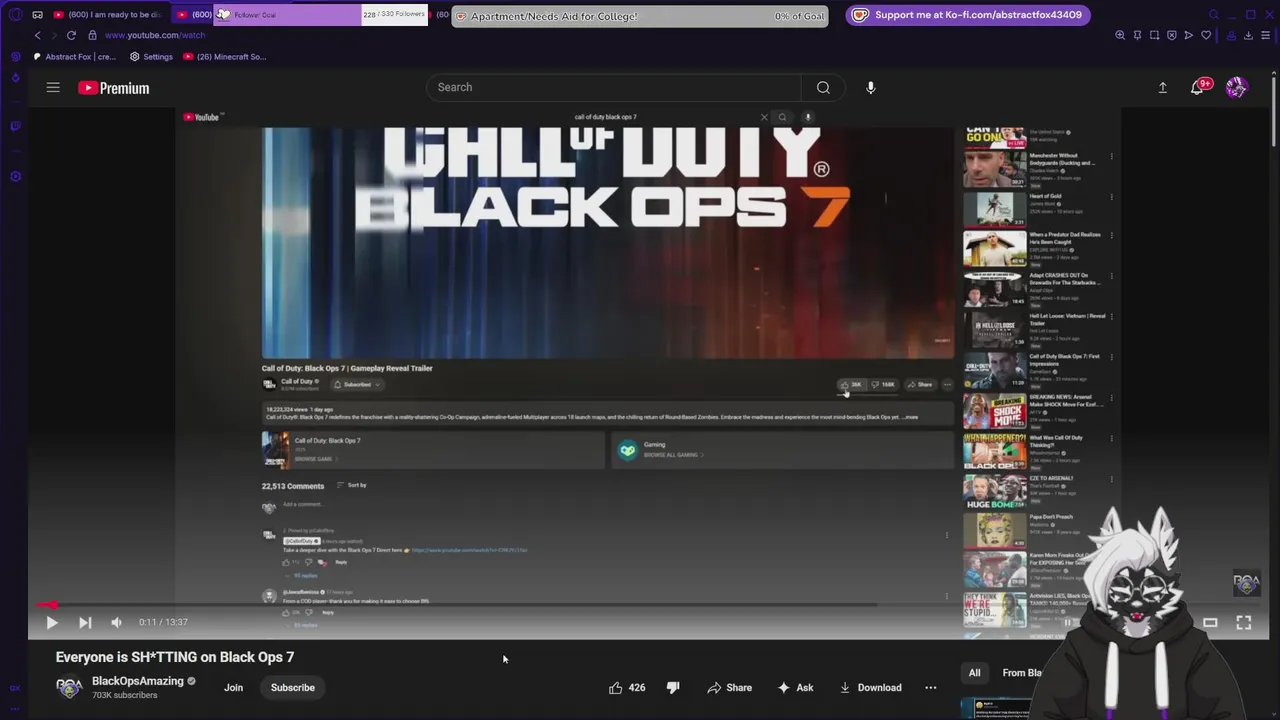The height and width of the screenshot is (720, 1280).
Task: Open the three-dot more actions under the video
Action: pos(931,688)
